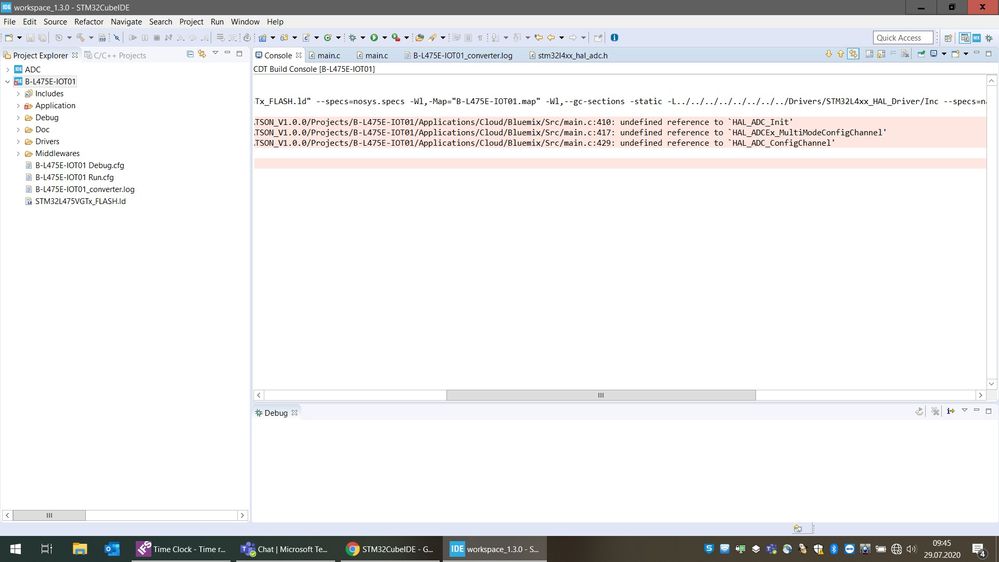The height and width of the screenshot is (562, 999).
Task: Open the Project menu
Action: 191,22
